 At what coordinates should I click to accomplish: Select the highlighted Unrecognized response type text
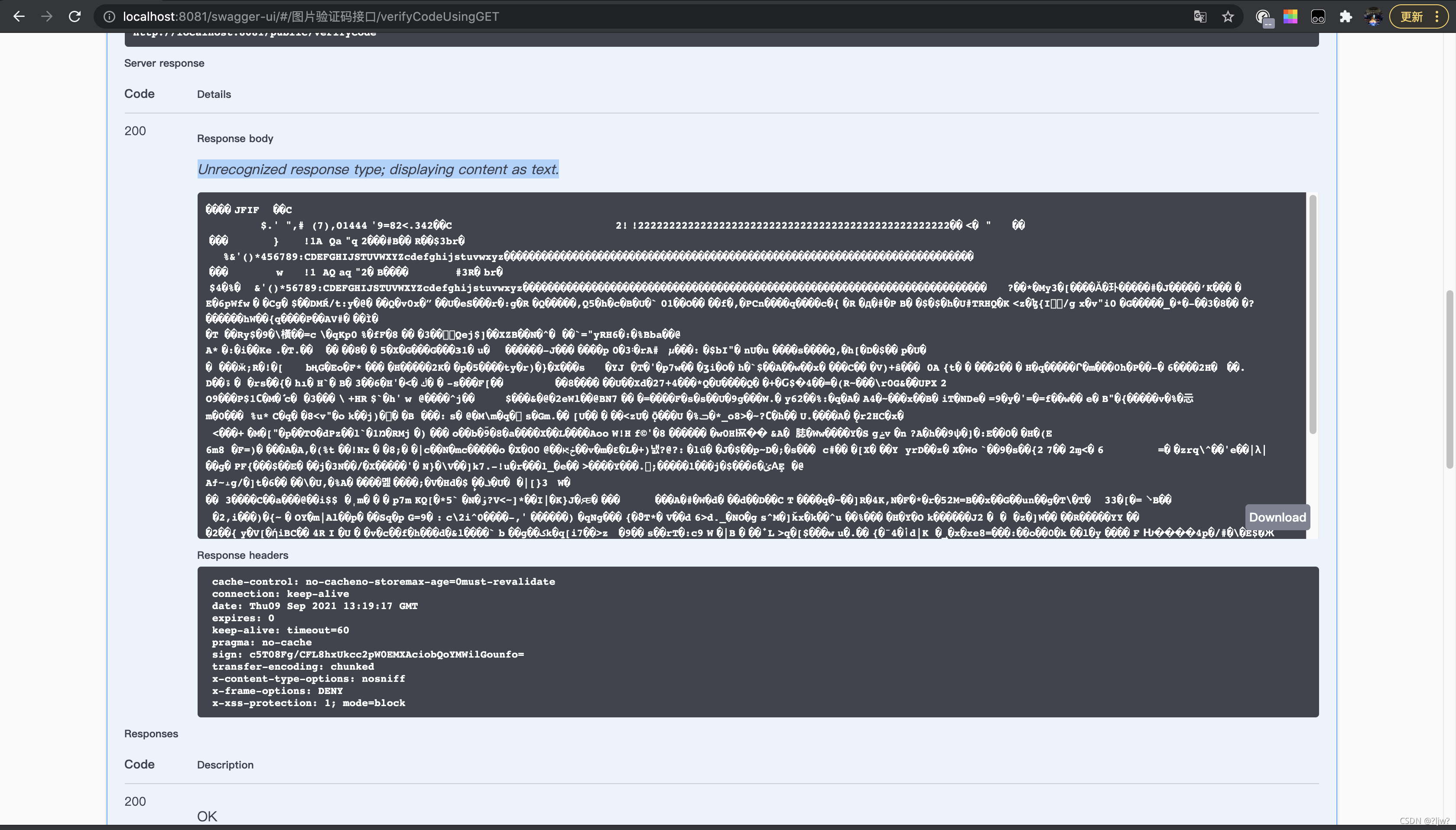click(x=378, y=169)
